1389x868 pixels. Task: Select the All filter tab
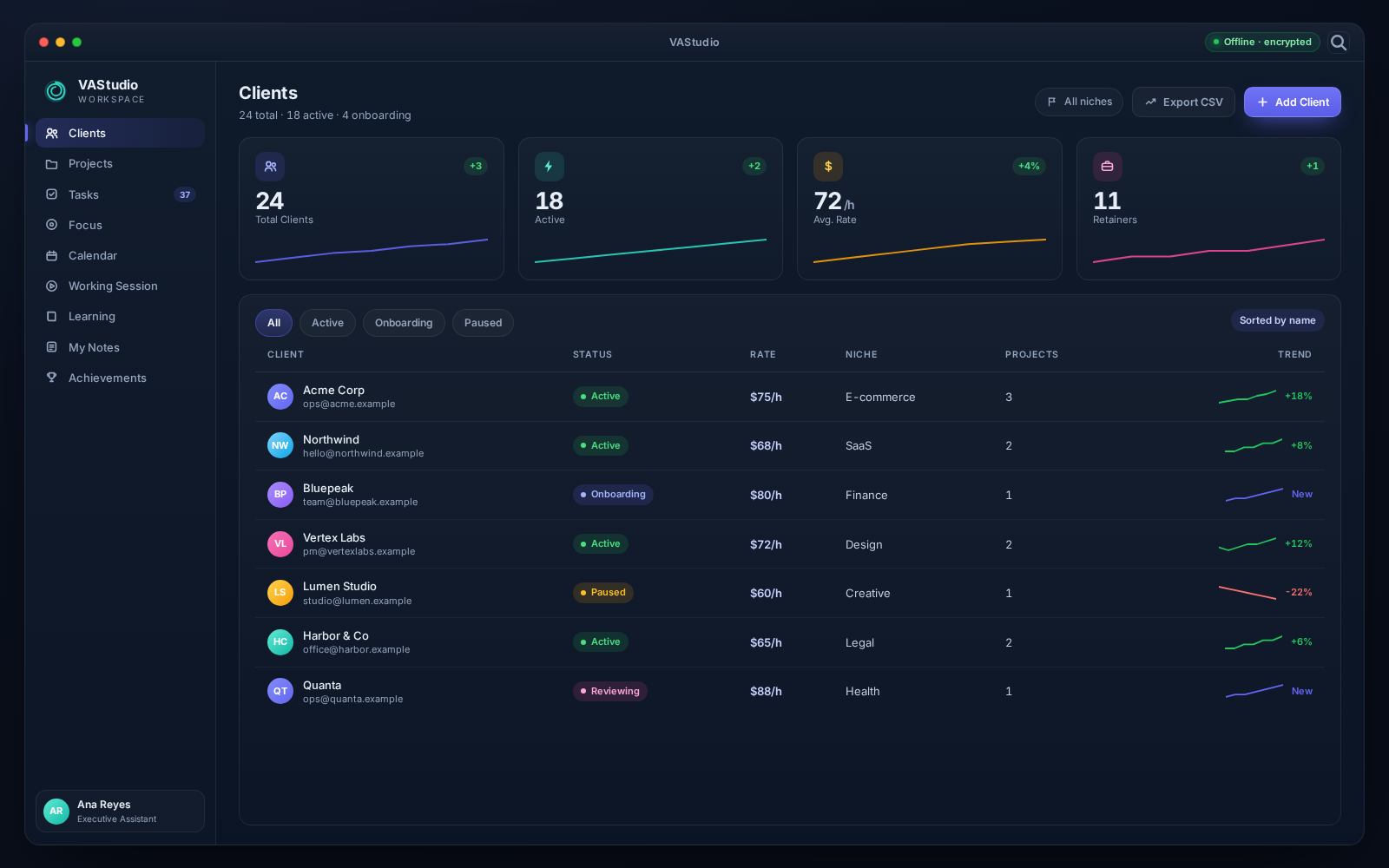tap(273, 323)
